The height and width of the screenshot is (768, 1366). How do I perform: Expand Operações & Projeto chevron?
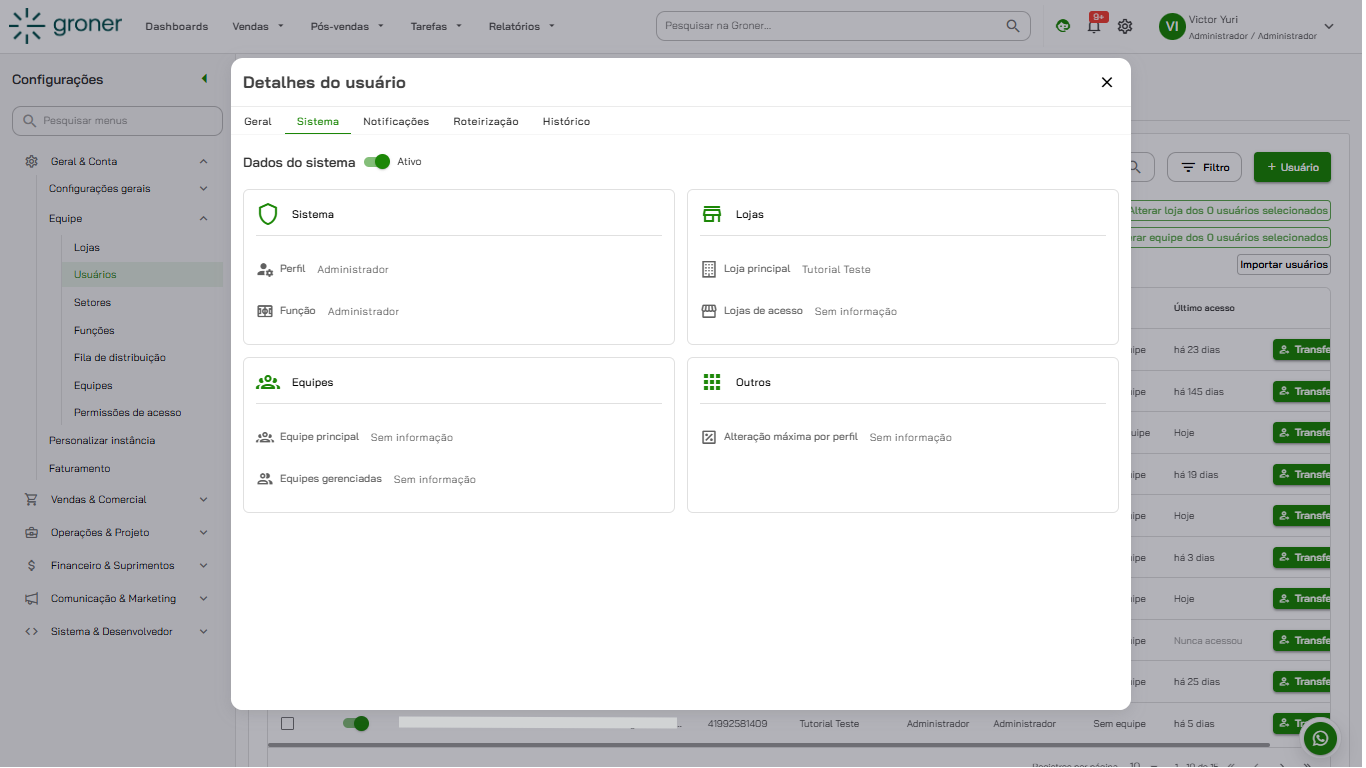(x=203, y=532)
